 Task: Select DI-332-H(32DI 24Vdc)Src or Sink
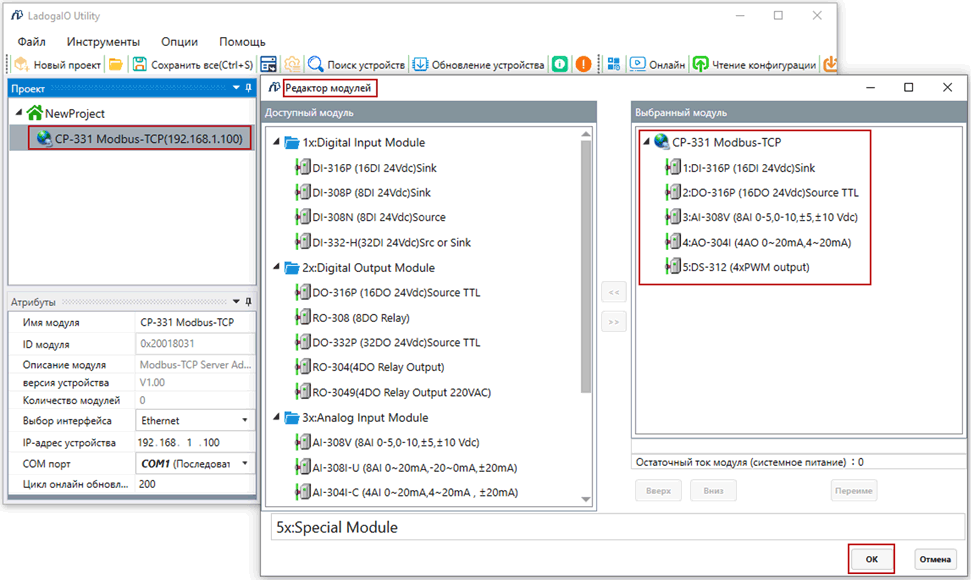391,243
